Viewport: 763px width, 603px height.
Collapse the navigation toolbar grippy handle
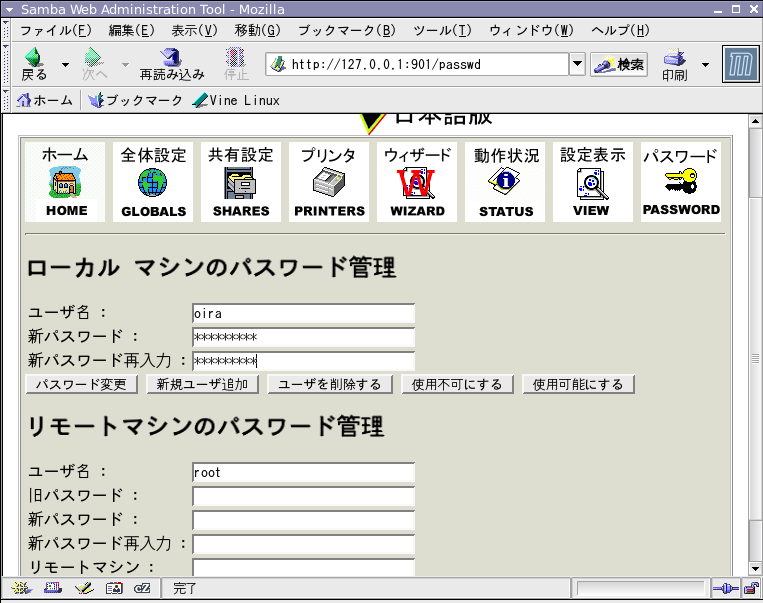[6, 64]
